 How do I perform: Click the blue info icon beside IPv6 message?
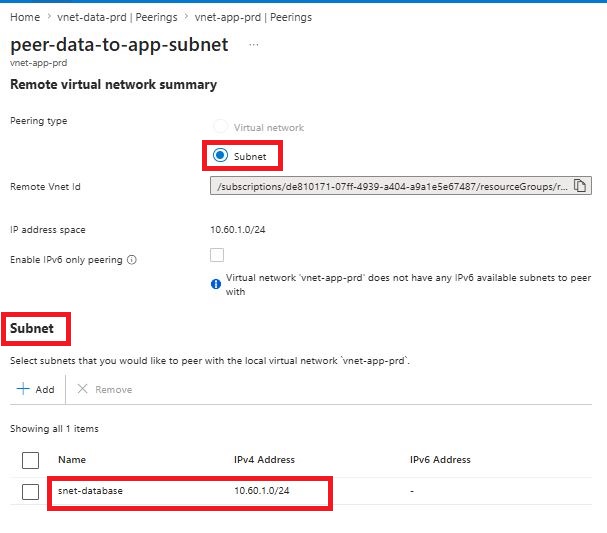(216, 284)
